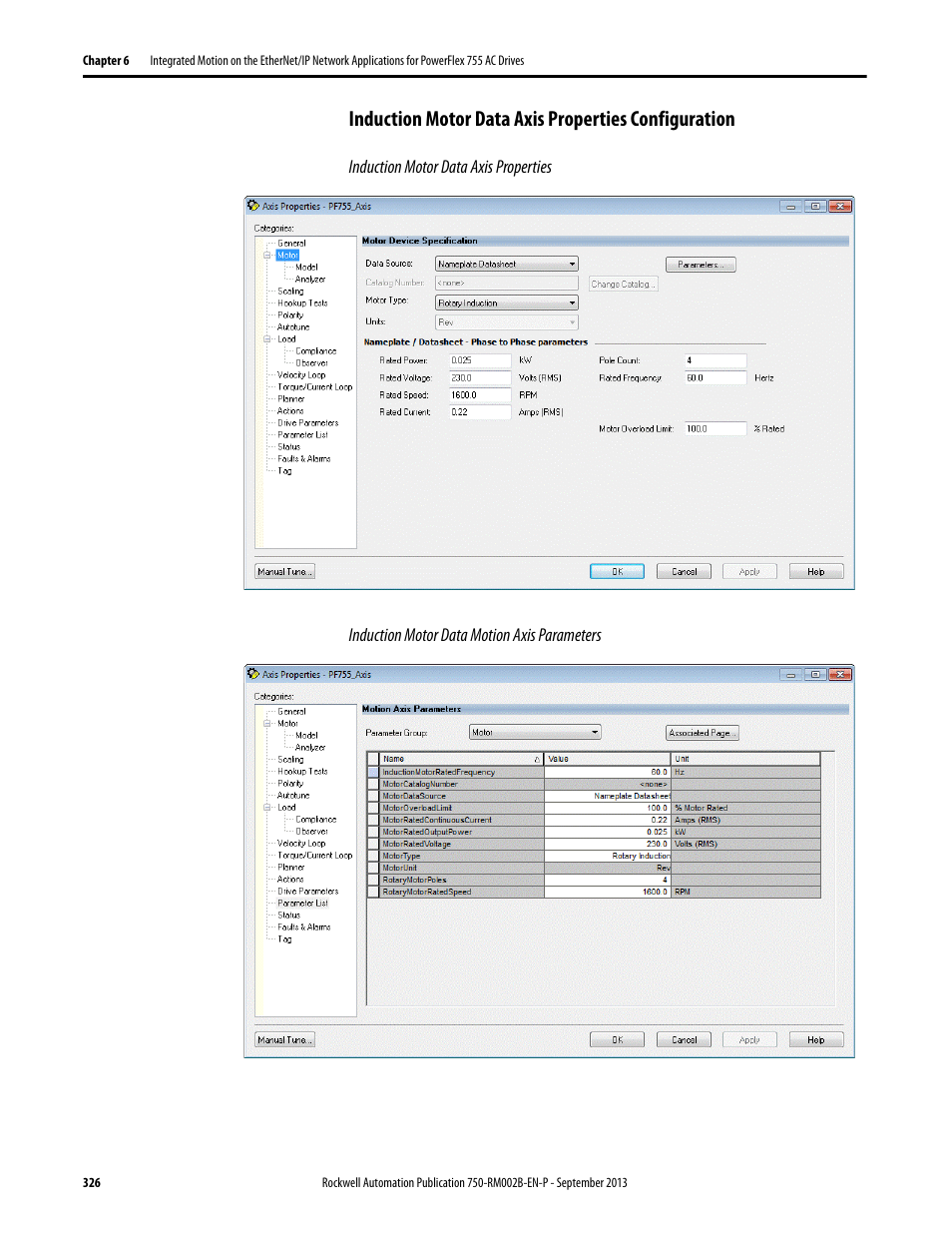The image size is (952, 1233).
Task: Select Polarity in the upper category tree
Action: [x=290, y=315]
